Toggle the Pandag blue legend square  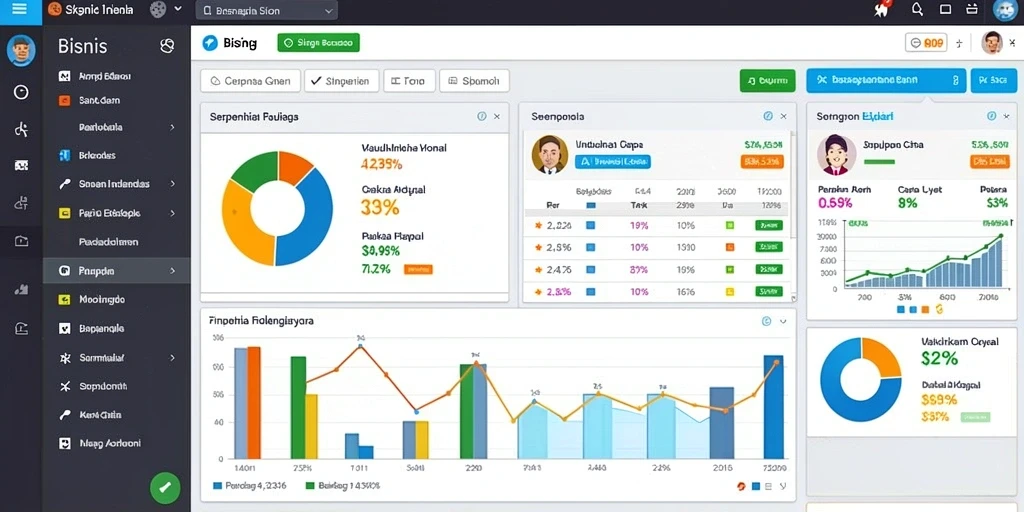[217, 486]
